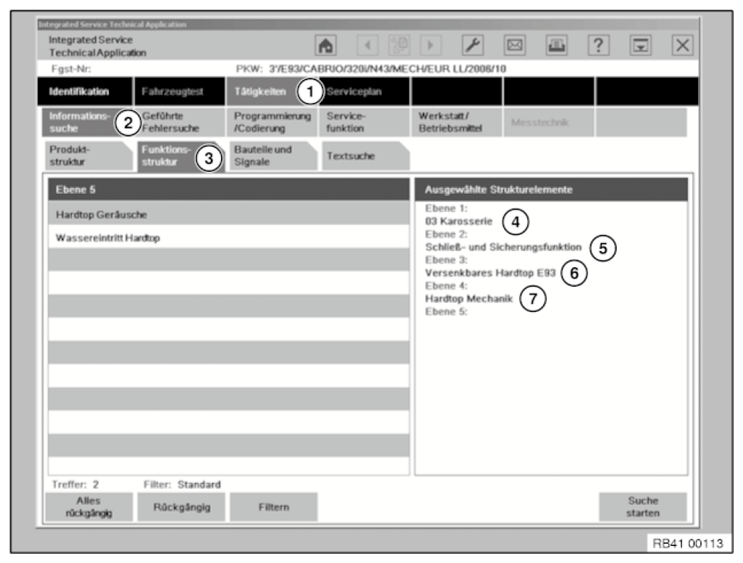Open the Filtern button
The width and height of the screenshot is (743, 563).
(273, 507)
